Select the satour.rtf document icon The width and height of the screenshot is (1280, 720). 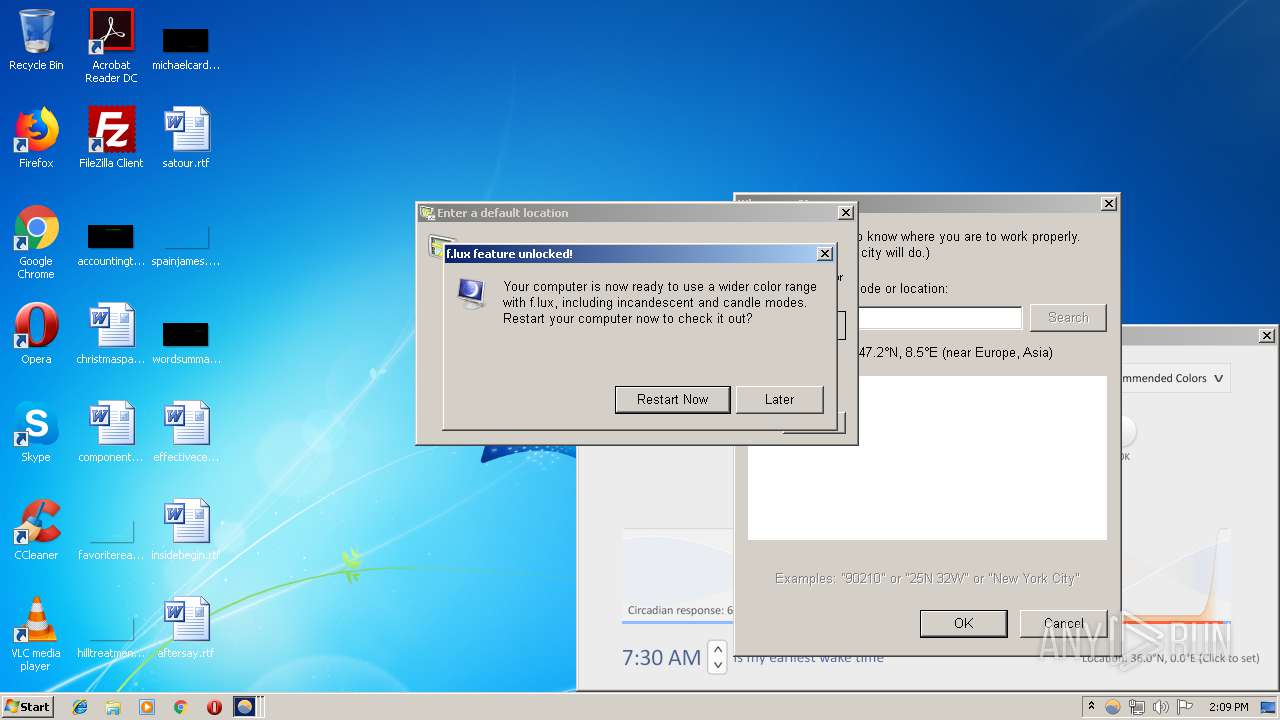pos(186,138)
